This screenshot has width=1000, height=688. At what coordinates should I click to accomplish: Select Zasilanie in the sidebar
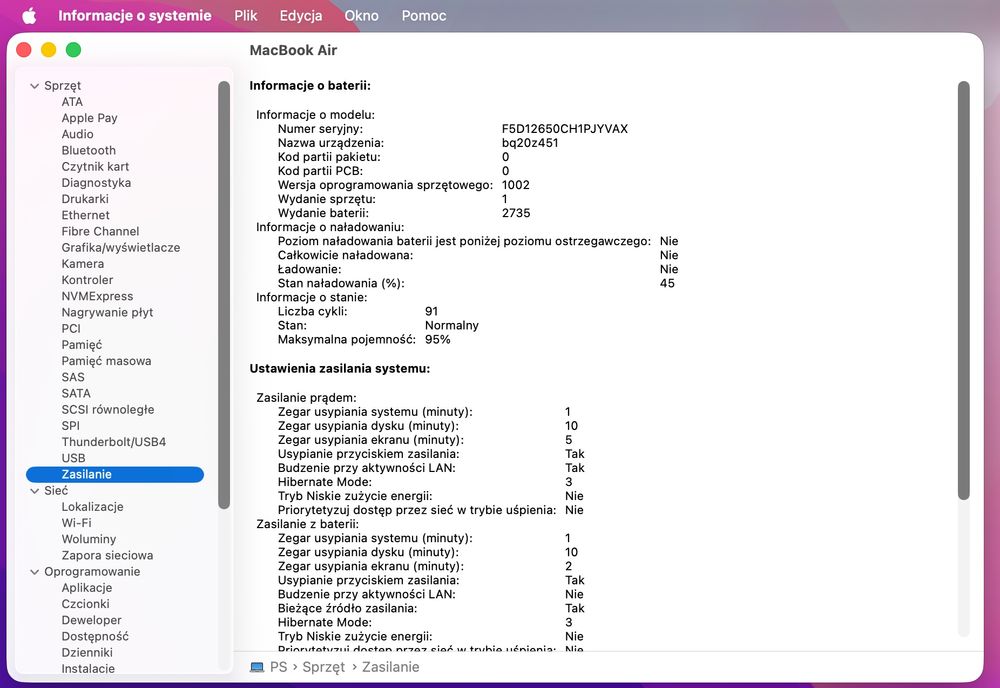115,474
